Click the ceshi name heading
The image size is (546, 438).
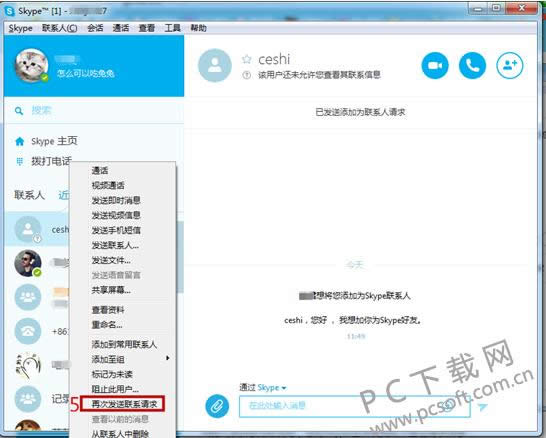coord(274,60)
